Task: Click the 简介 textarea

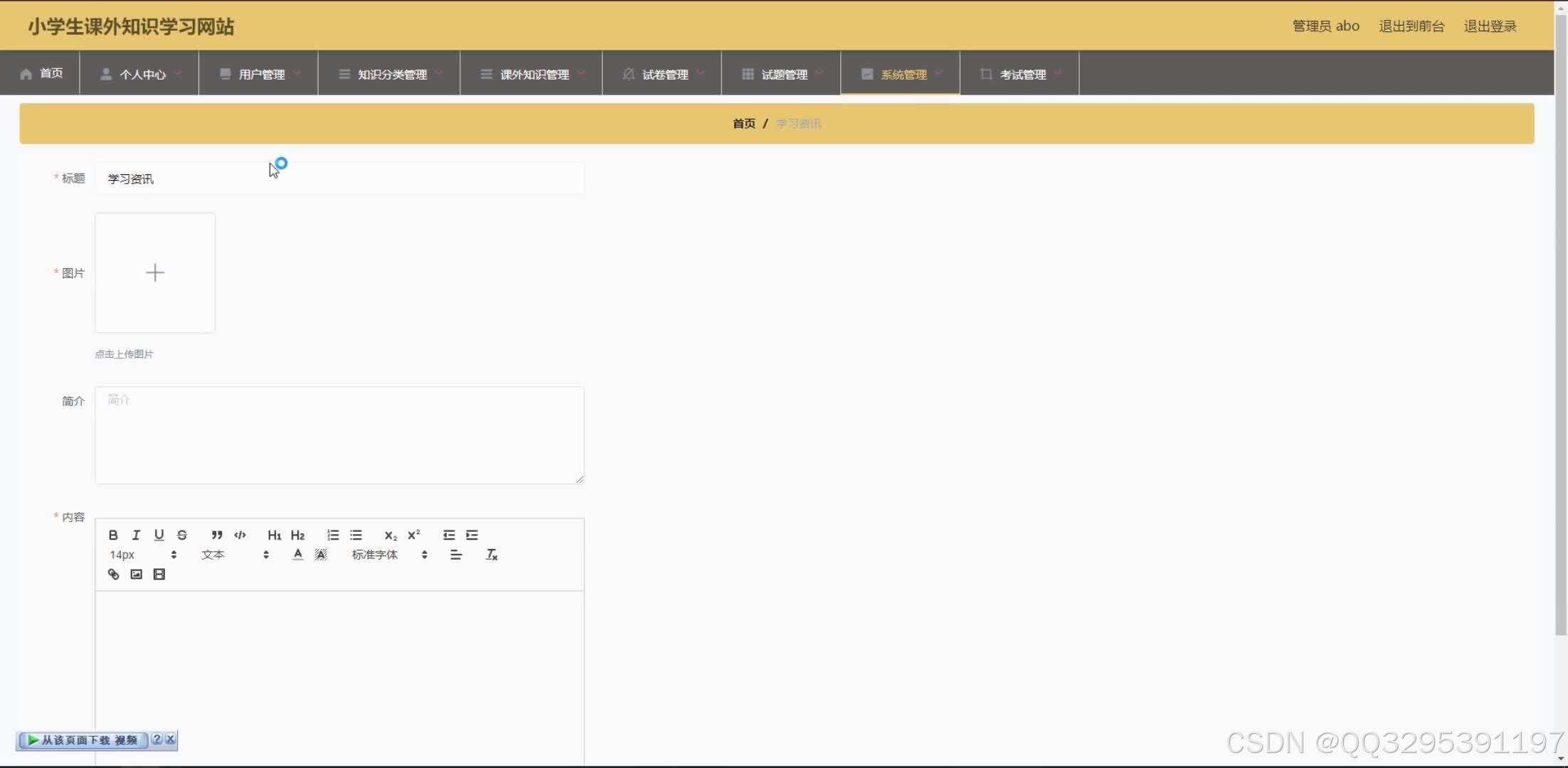Action: coord(339,435)
